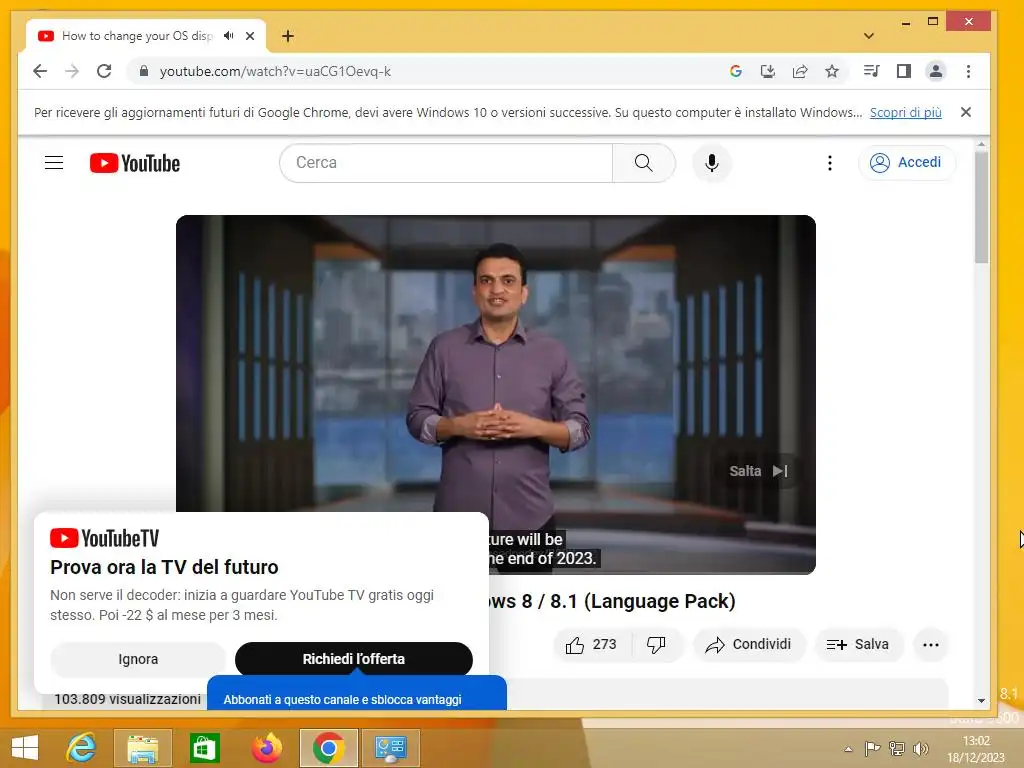
Task: Open a new tab with the plus button
Action: click(x=288, y=36)
